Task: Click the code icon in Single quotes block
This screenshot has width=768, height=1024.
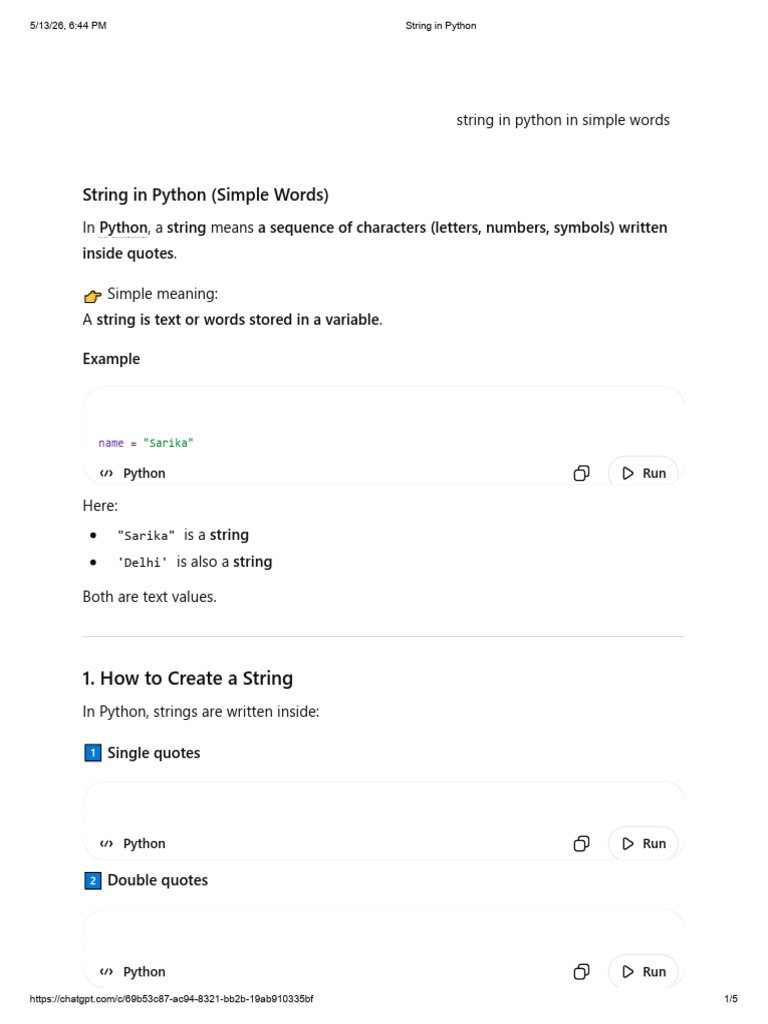Action: [106, 844]
